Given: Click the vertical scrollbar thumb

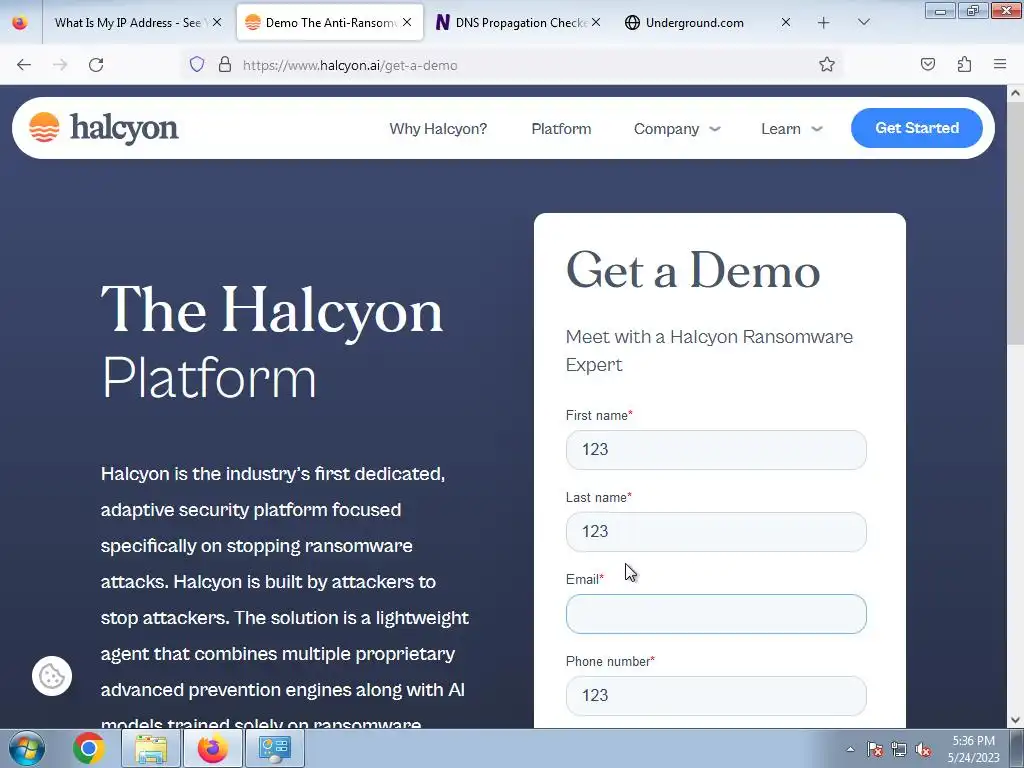Looking at the screenshot, I should (x=1015, y=222).
